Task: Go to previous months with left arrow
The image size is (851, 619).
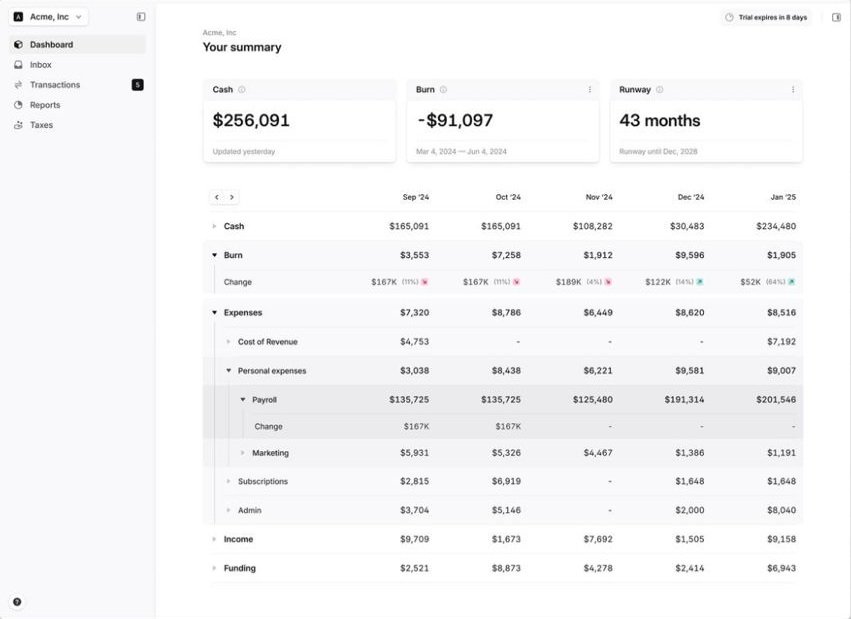Action: pyautogui.click(x=217, y=198)
